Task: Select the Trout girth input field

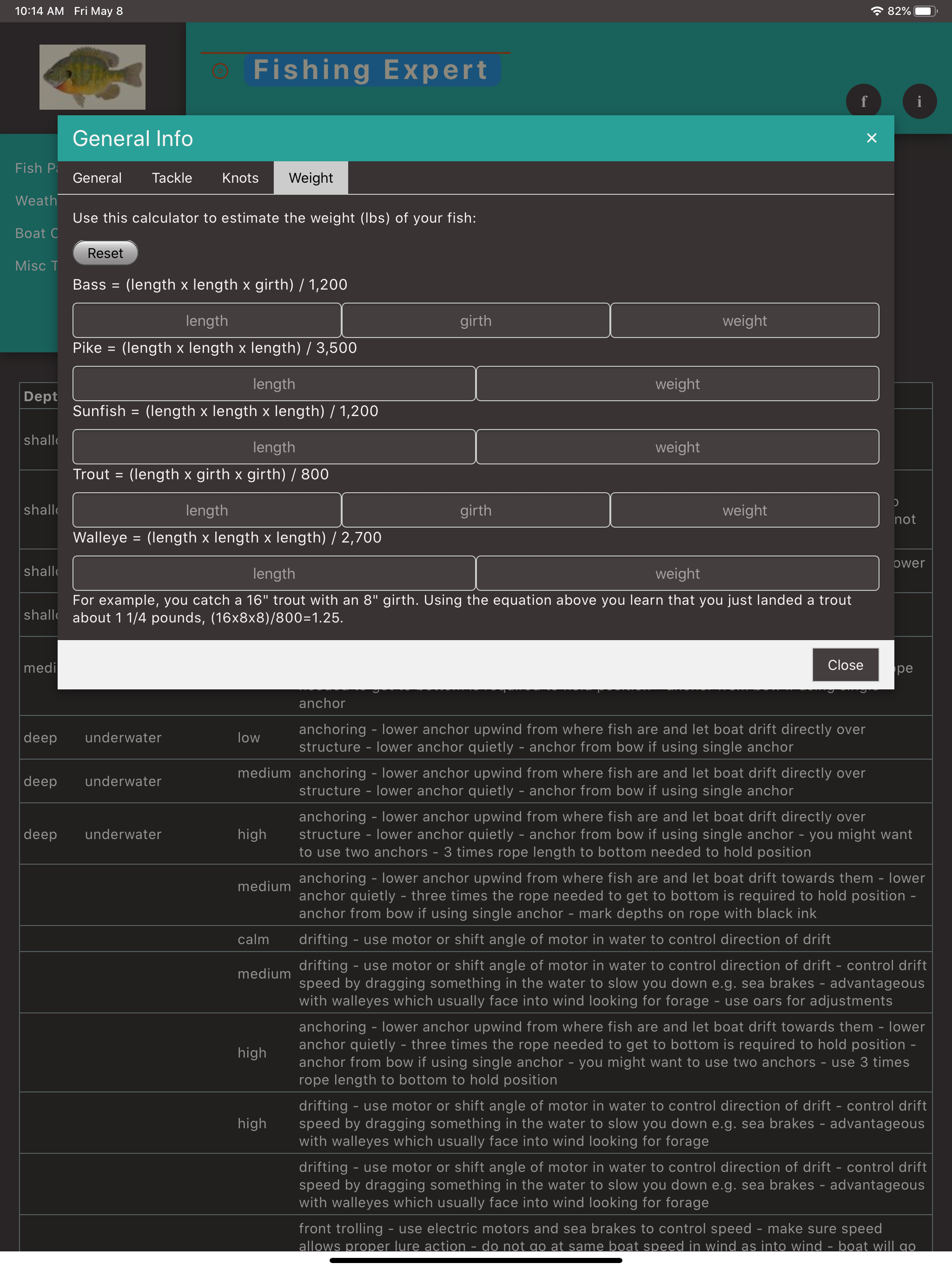Action: click(476, 510)
